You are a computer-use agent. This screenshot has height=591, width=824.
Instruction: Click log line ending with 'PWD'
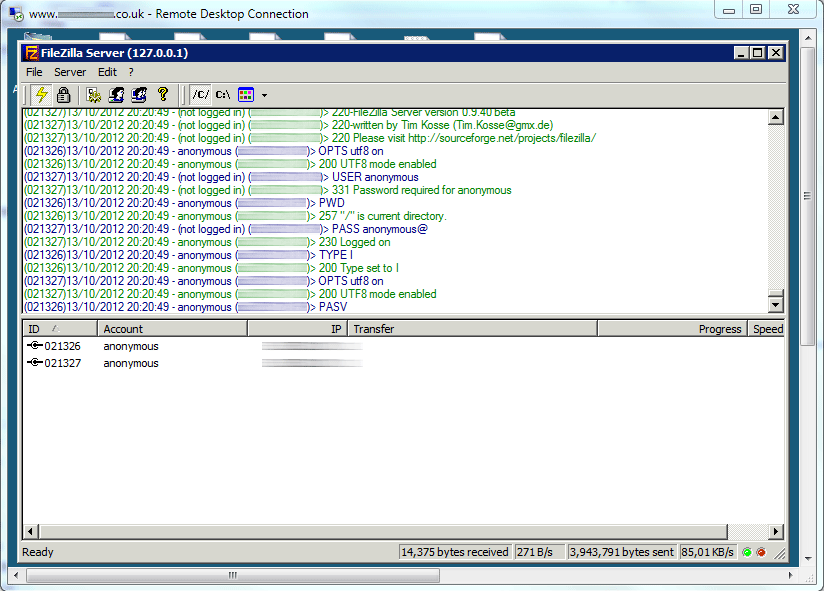tap(184, 203)
